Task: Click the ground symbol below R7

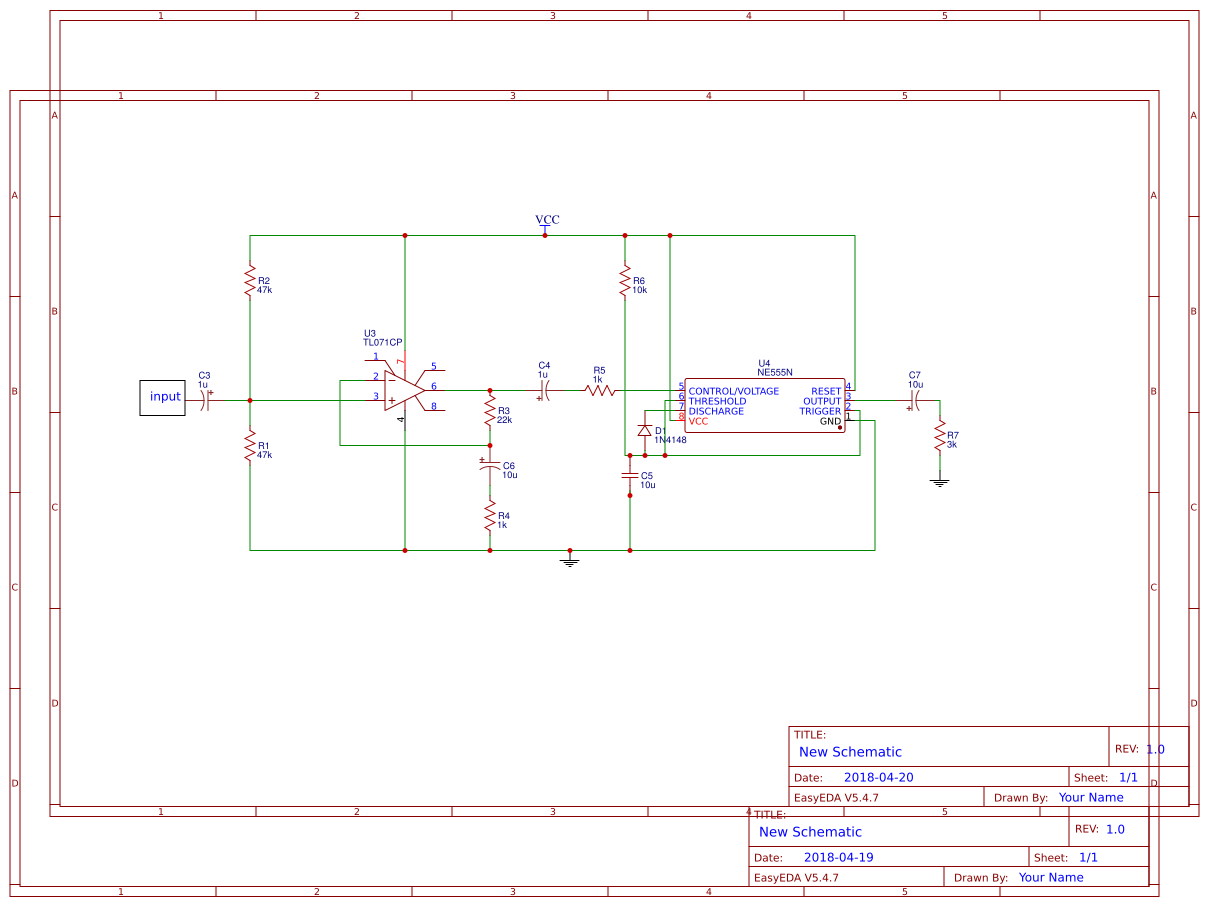Action: pos(940,483)
